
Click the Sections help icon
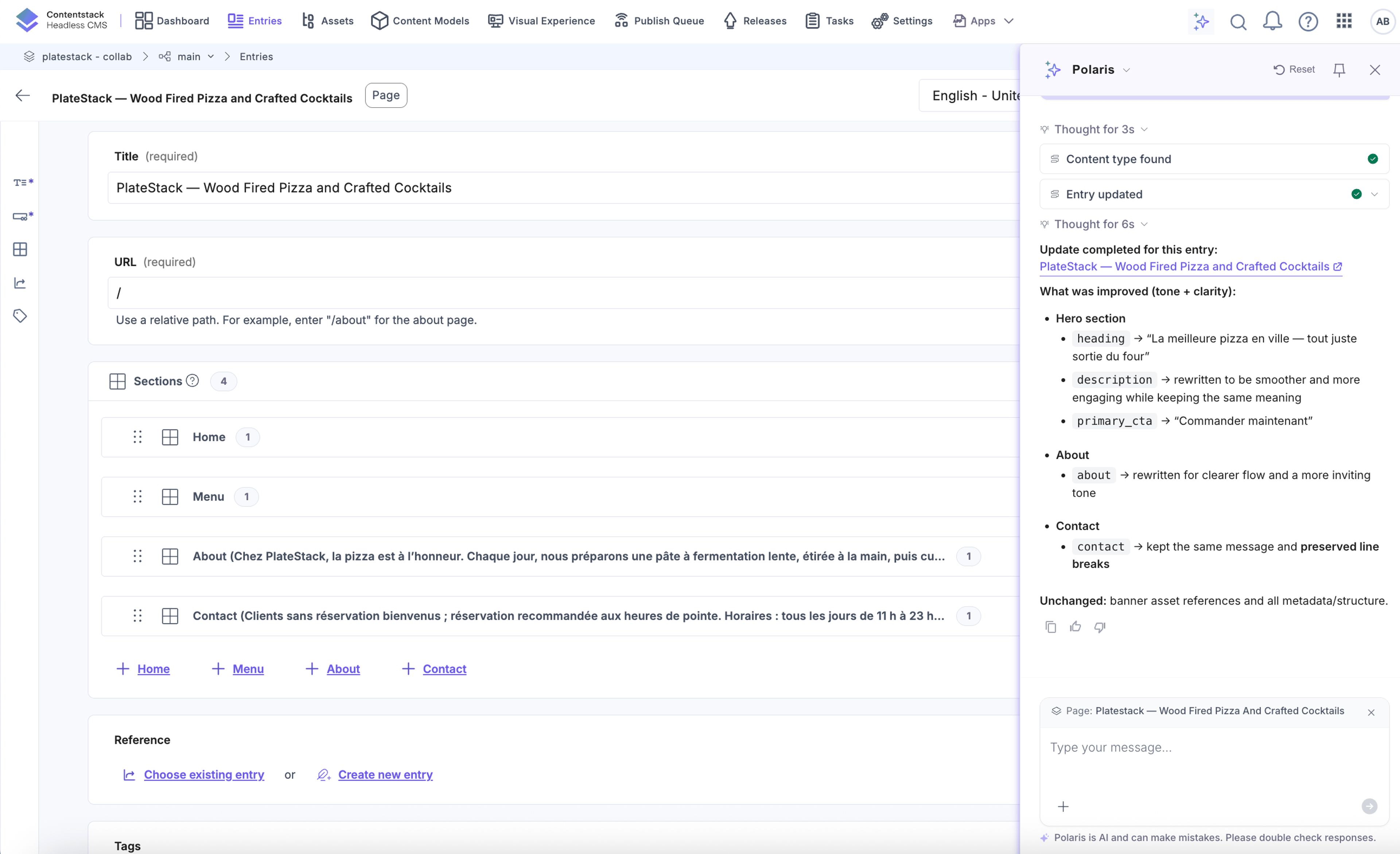[x=192, y=381]
